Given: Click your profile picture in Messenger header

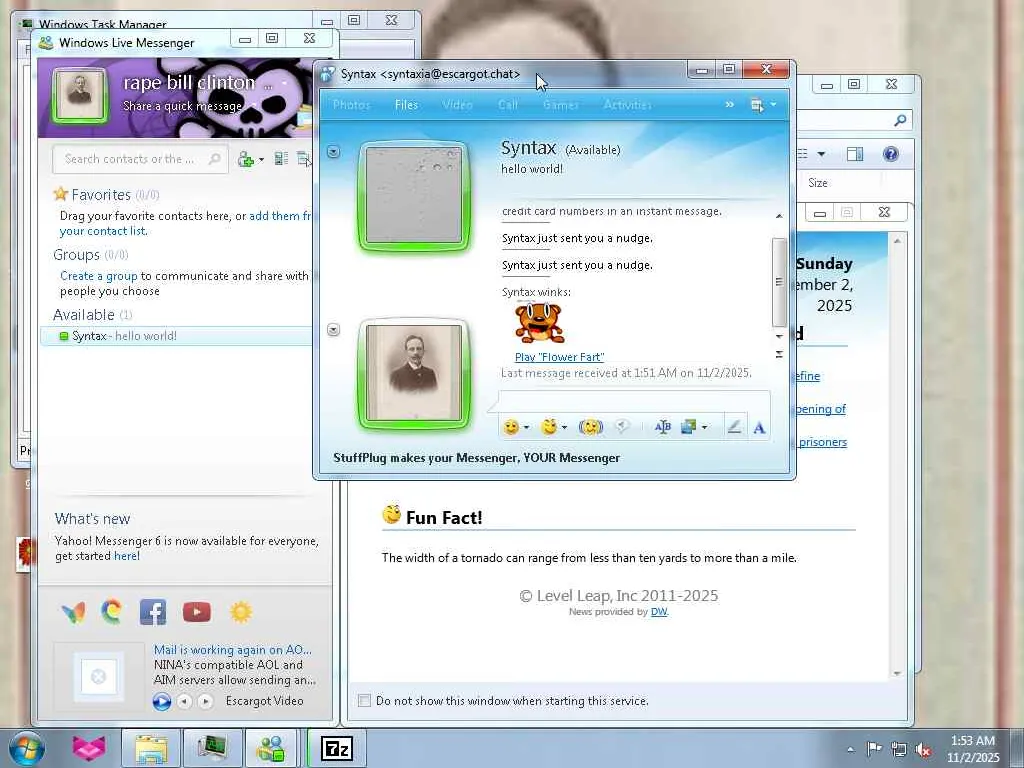Looking at the screenshot, I should click(80, 95).
